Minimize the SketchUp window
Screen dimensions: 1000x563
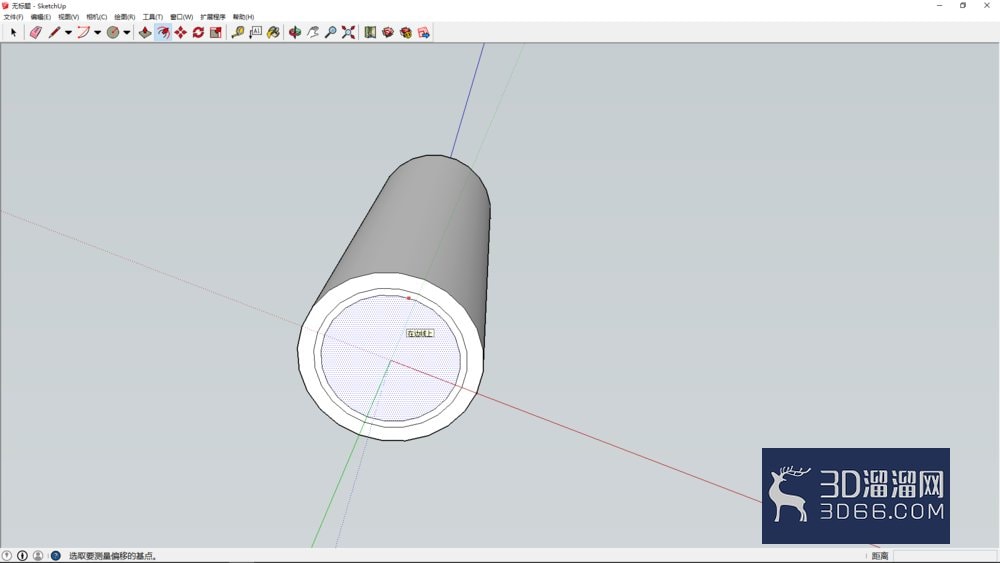click(x=939, y=6)
